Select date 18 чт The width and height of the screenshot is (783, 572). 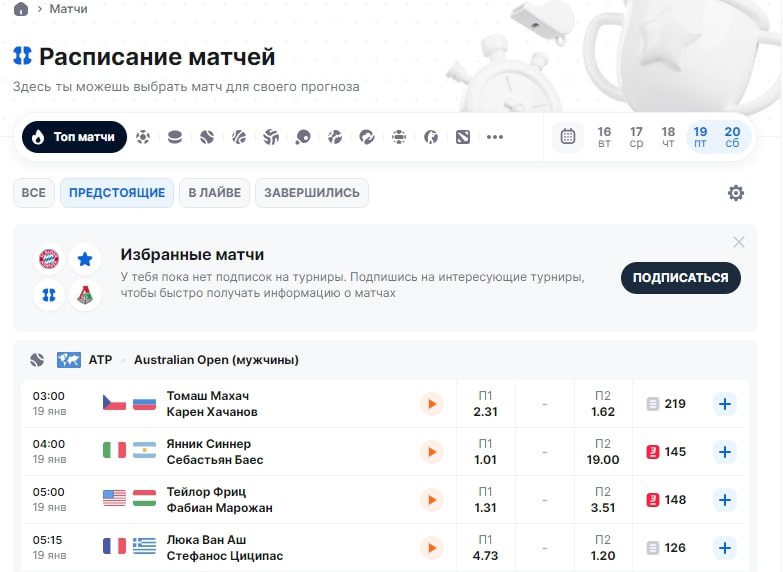(x=668, y=137)
